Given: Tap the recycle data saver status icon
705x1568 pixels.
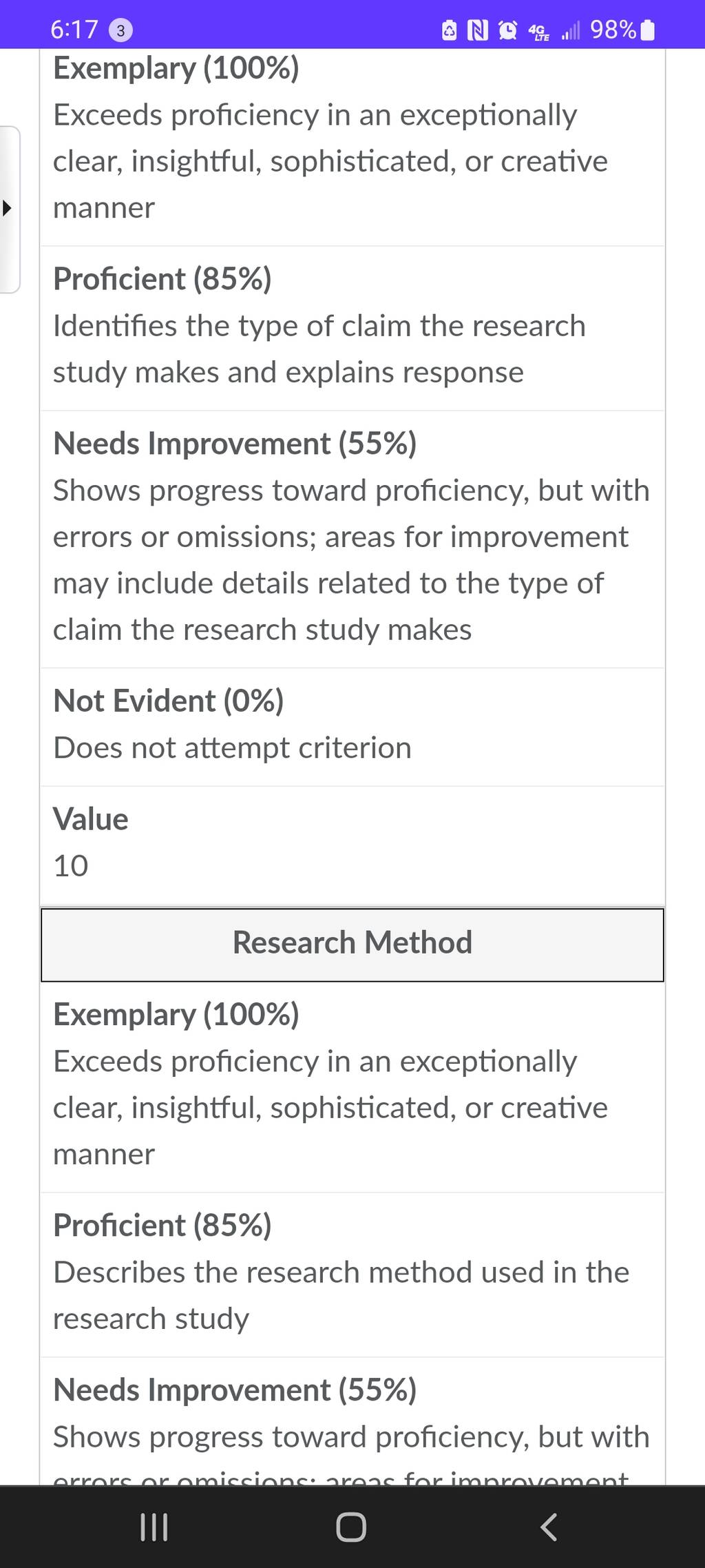Looking at the screenshot, I should [449, 30].
